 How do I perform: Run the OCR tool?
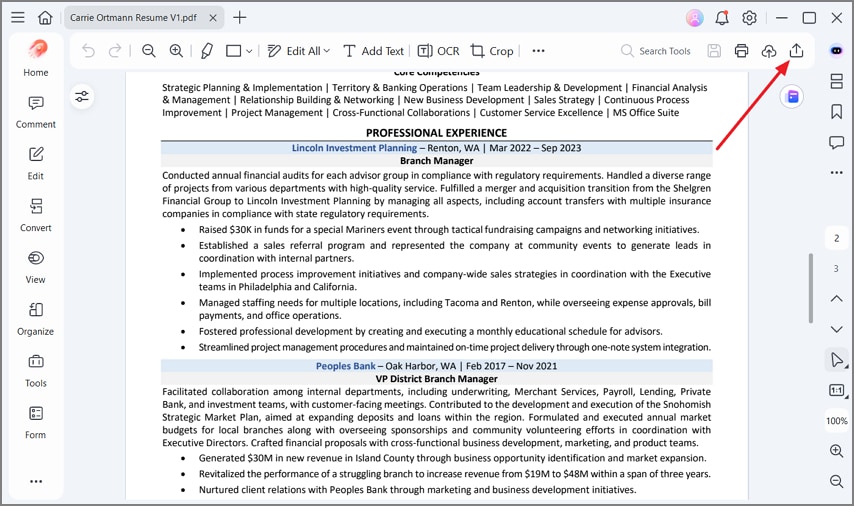point(438,51)
